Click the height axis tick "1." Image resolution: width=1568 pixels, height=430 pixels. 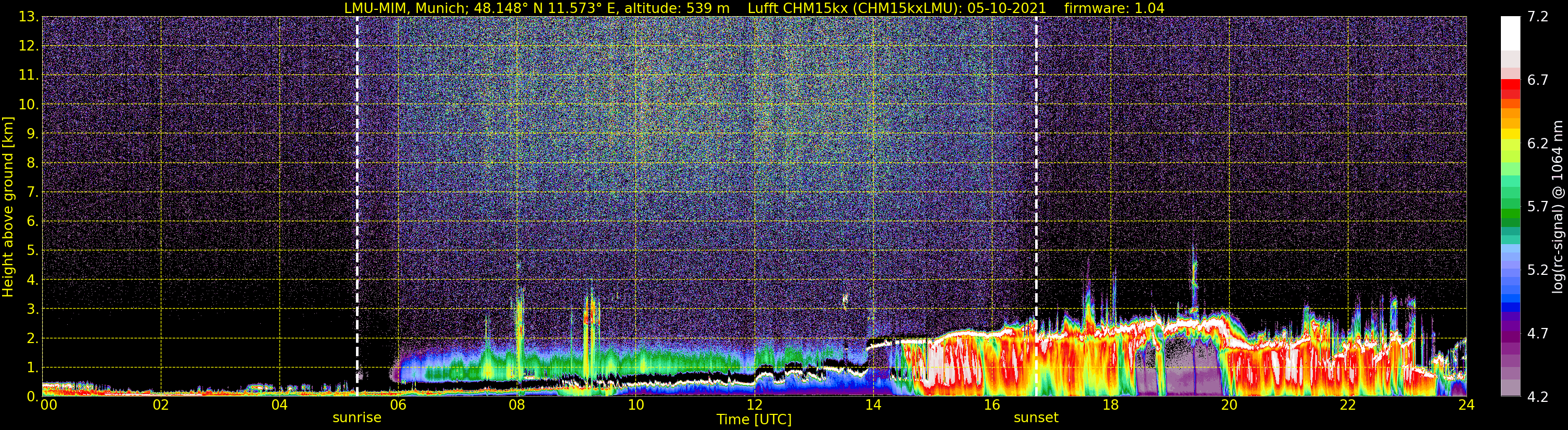click(x=32, y=368)
